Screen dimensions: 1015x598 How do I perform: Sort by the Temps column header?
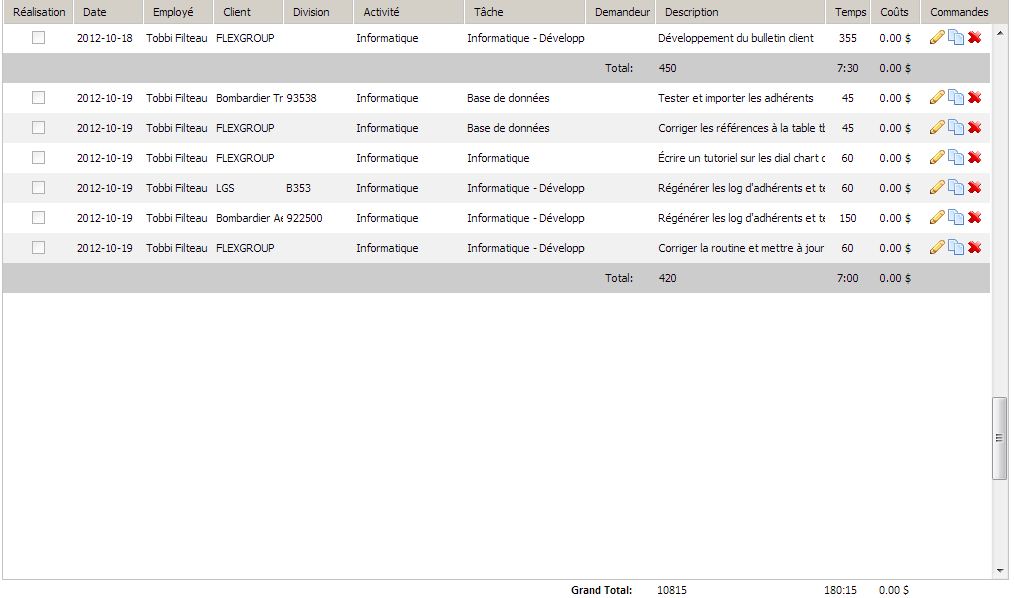[849, 12]
